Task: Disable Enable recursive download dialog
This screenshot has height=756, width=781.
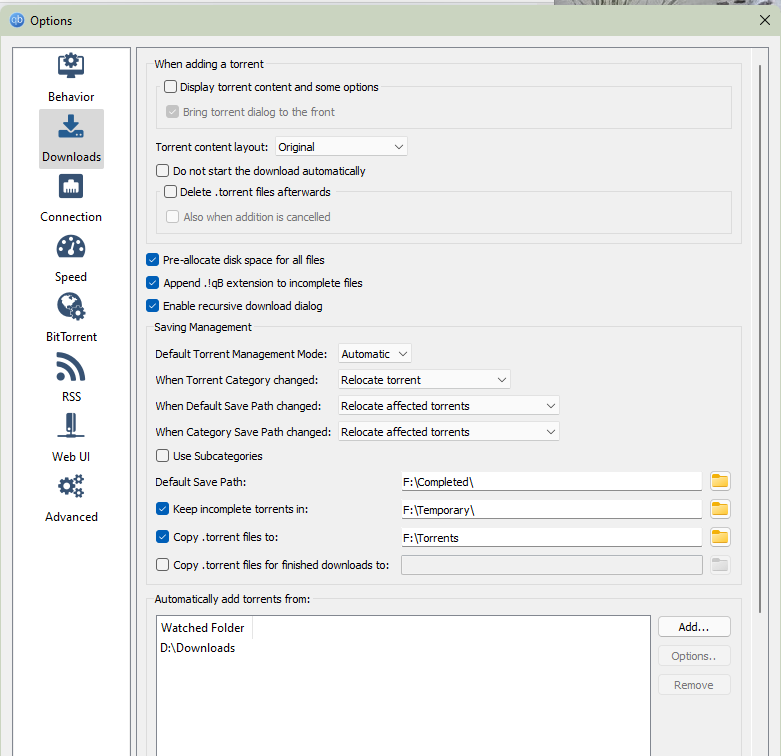Action: click(x=152, y=306)
